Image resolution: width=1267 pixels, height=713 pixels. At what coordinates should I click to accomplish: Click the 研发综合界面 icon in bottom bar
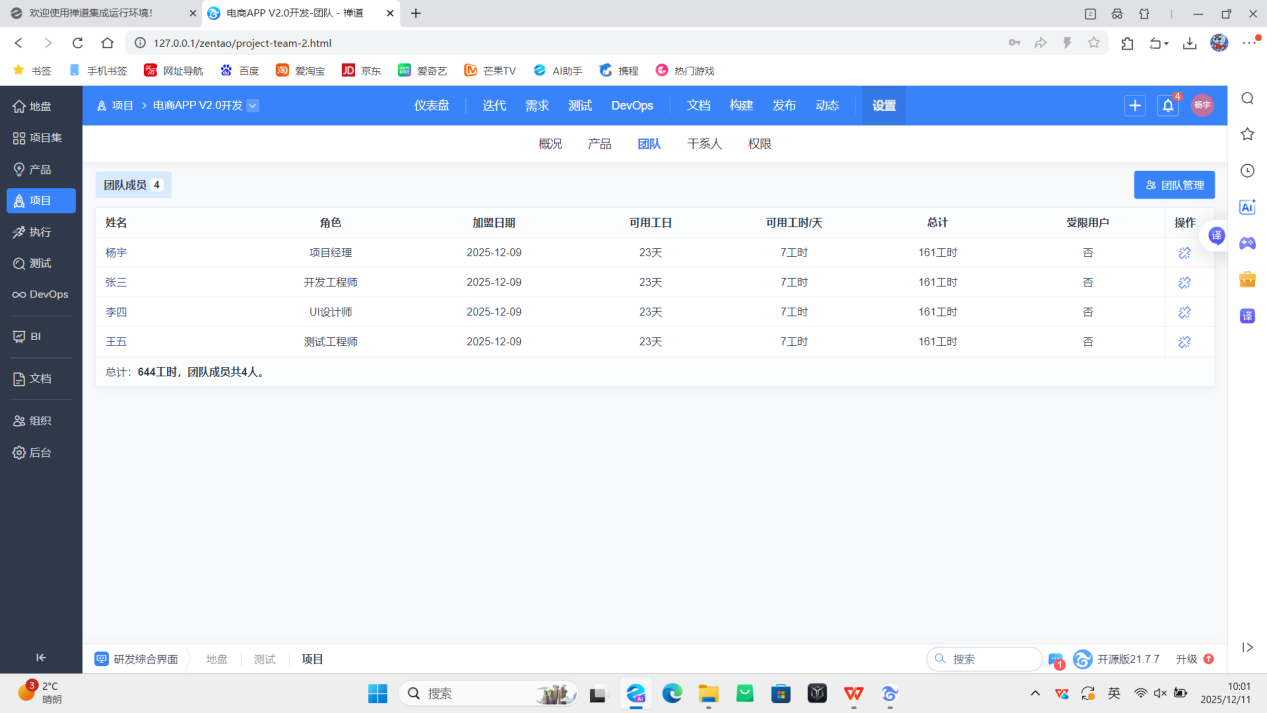pos(100,658)
